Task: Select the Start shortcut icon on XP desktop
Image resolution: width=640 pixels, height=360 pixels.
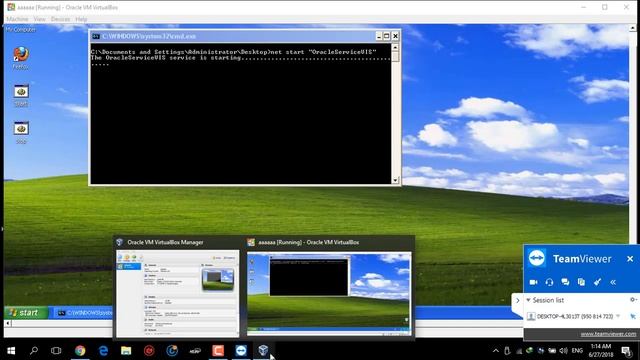Action: (21, 91)
